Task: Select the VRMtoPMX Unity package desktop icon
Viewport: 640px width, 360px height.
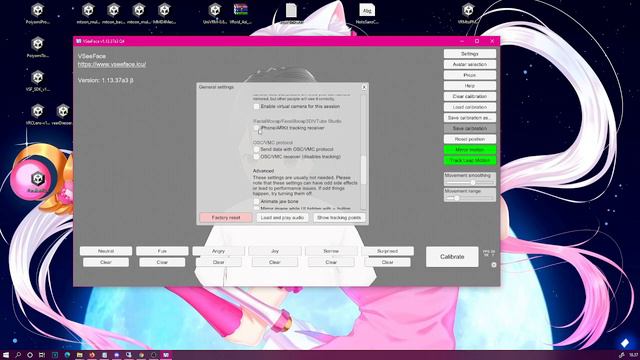Action: [468, 13]
